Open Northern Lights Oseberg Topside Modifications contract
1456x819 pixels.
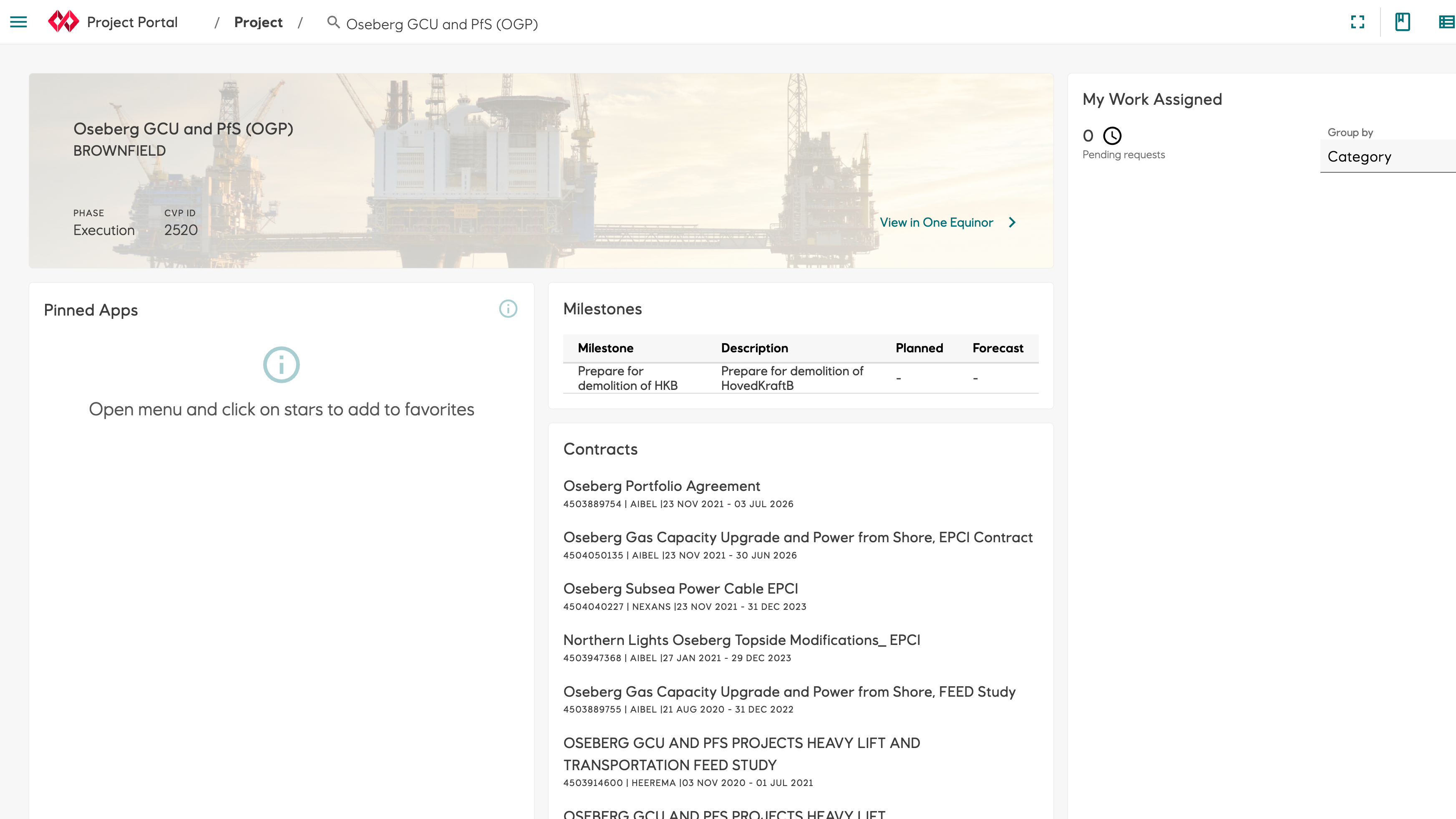(742, 640)
